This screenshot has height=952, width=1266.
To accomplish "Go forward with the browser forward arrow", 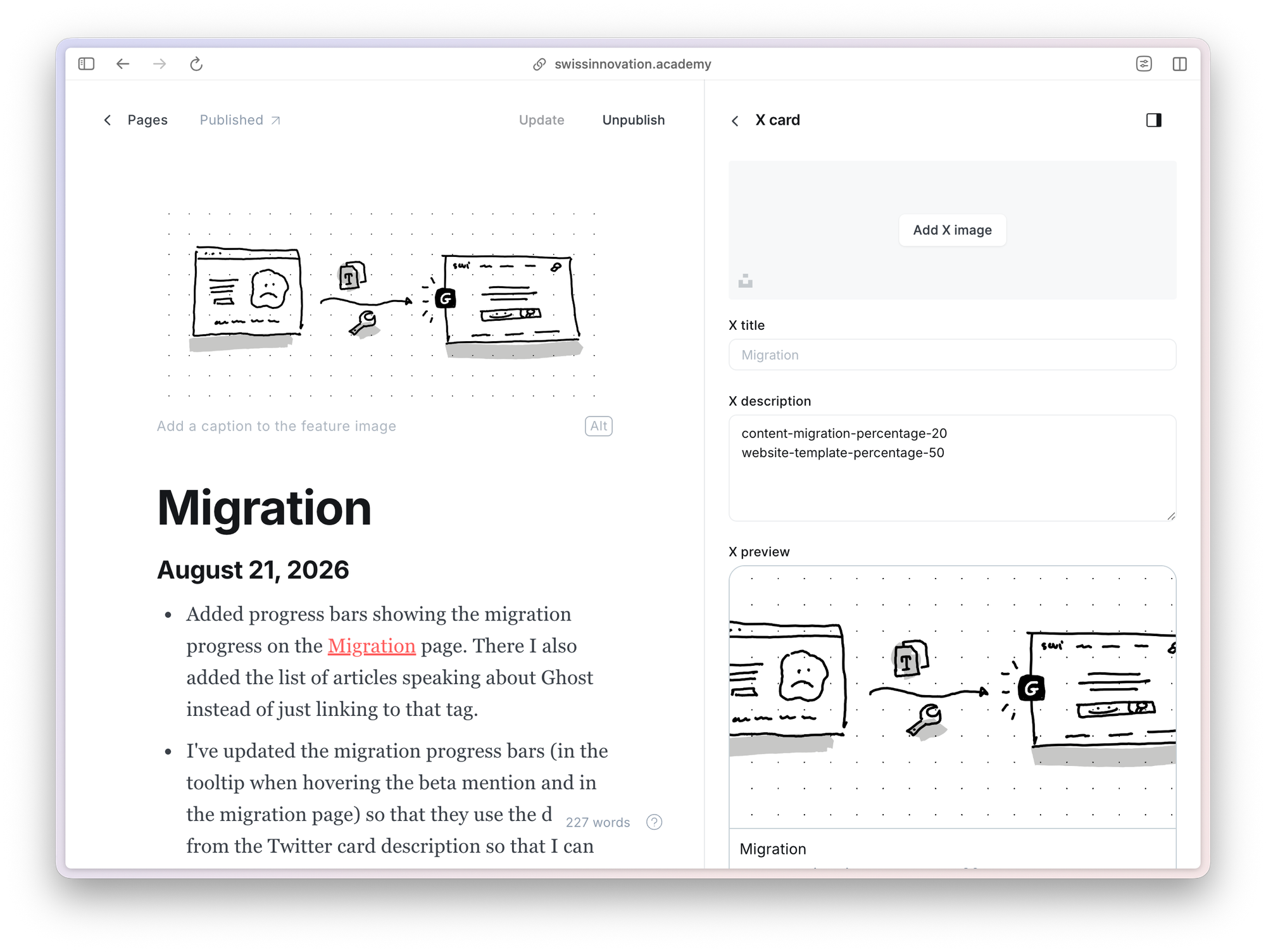I will tap(160, 64).
